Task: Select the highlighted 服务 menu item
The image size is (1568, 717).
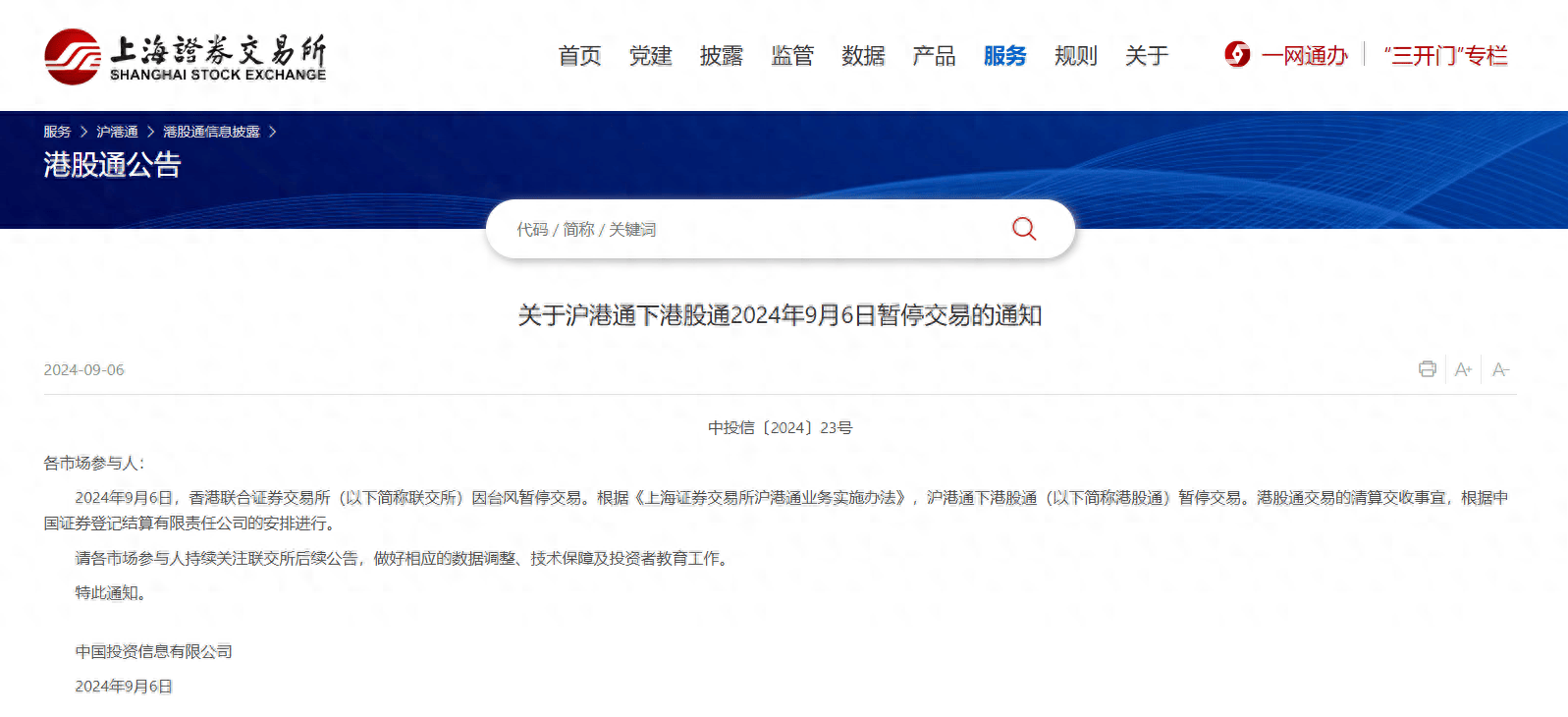Action: tap(1004, 56)
